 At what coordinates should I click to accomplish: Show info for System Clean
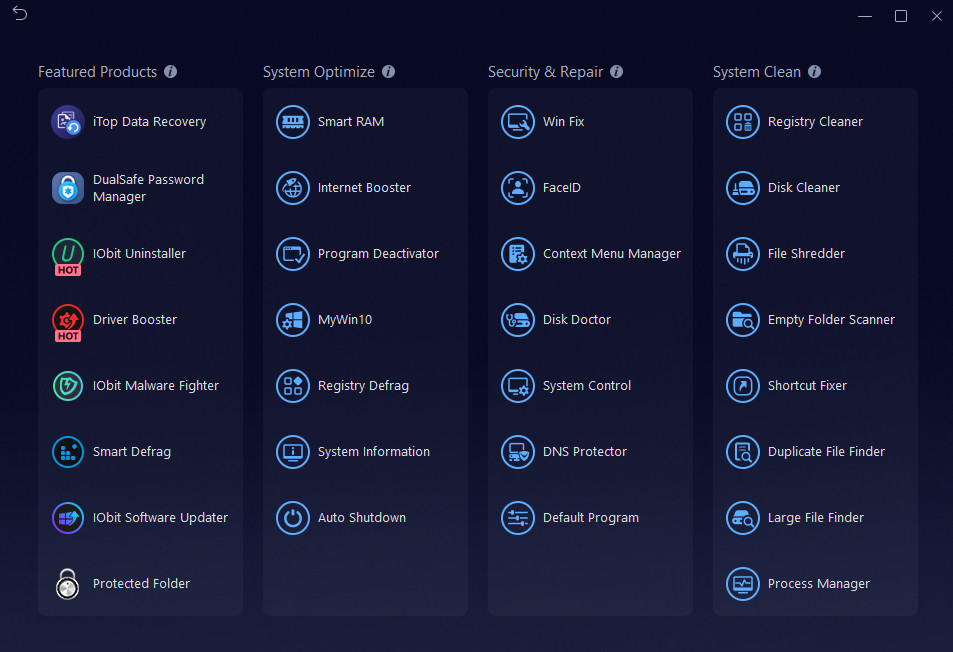point(814,72)
